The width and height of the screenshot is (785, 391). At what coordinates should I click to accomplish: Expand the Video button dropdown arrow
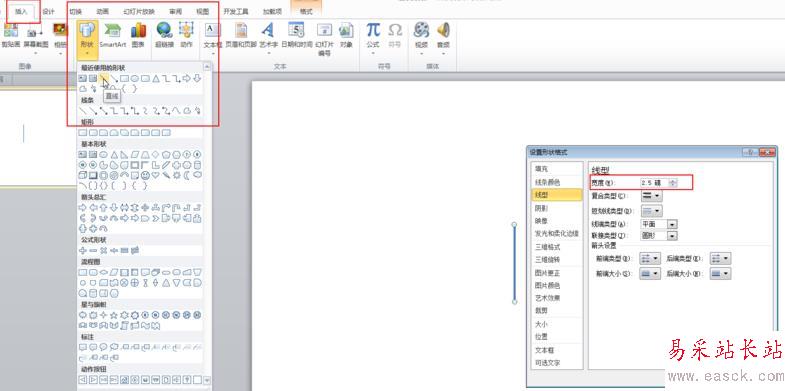tap(421, 53)
